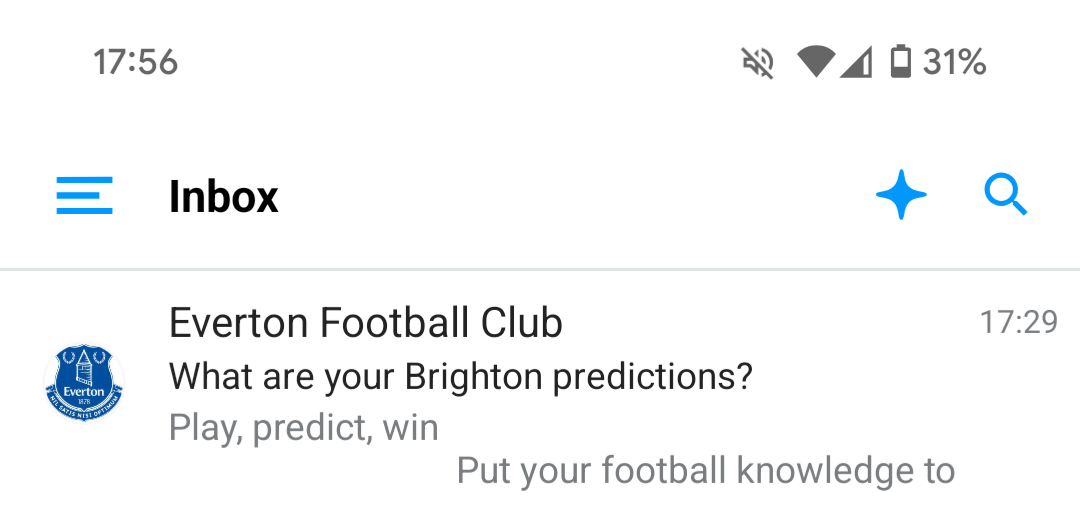Tap the 31% battery percentage
The image size is (1080, 530).
click(955, 63)
